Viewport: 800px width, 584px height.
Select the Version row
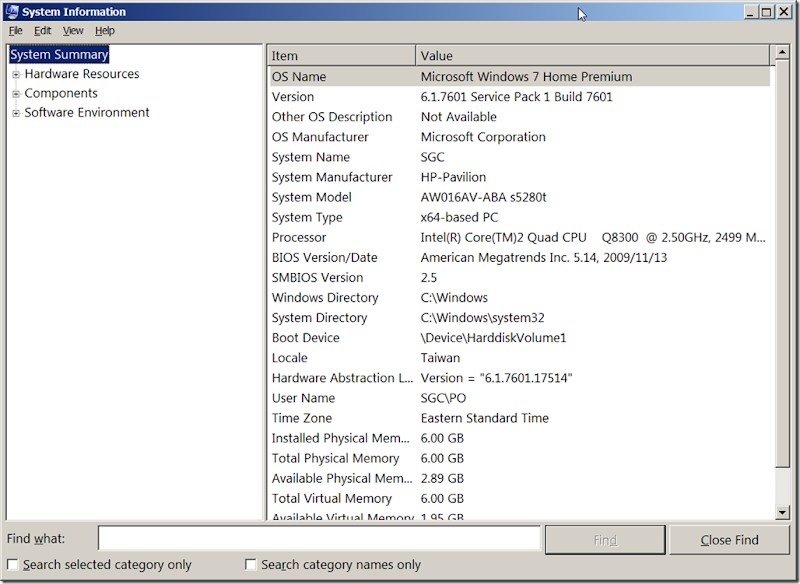(519, 97)
